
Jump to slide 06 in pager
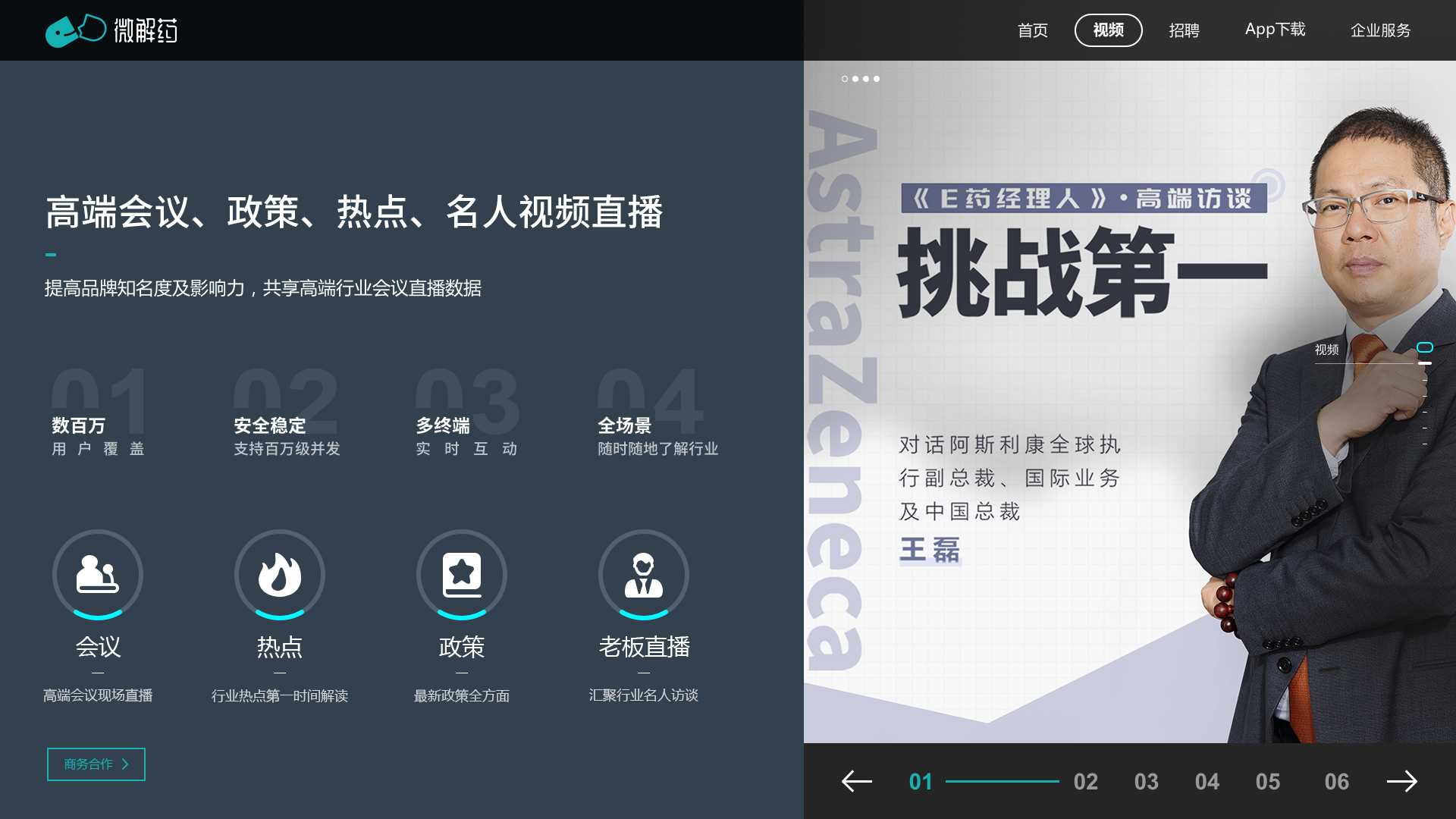click(x=1336, y=782)
